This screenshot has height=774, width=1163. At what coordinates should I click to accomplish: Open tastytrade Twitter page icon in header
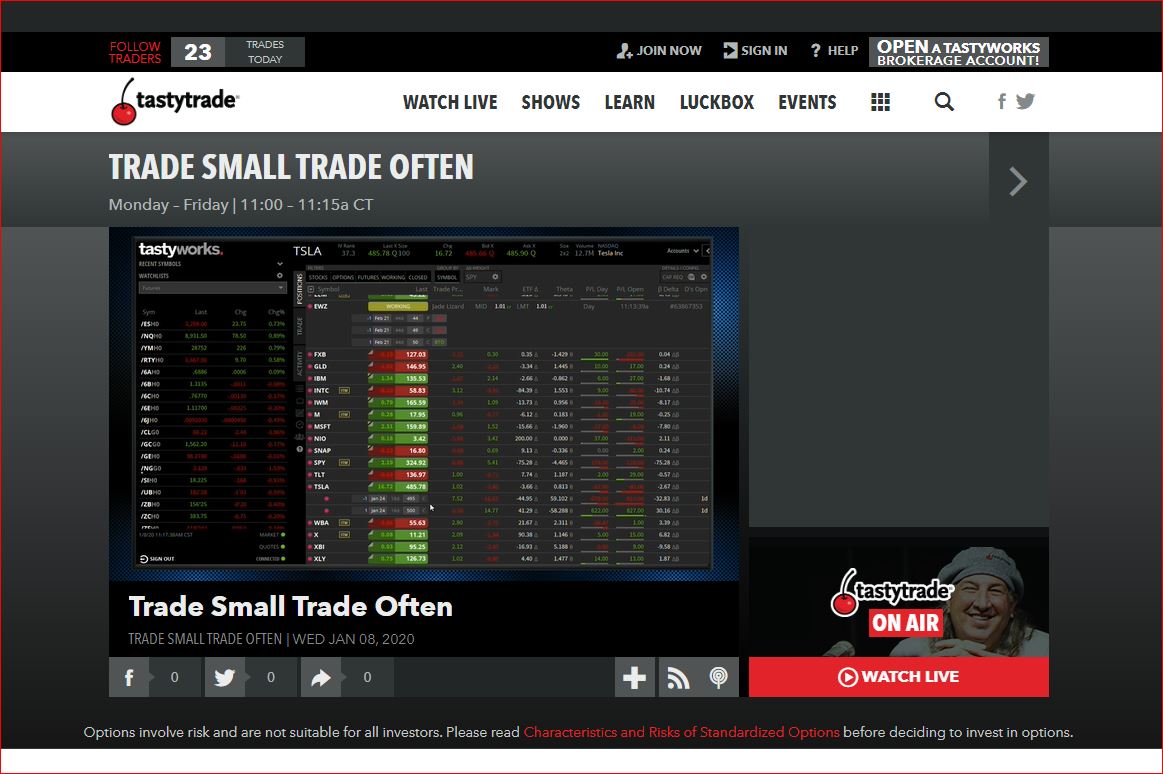tap(1025, 102)
